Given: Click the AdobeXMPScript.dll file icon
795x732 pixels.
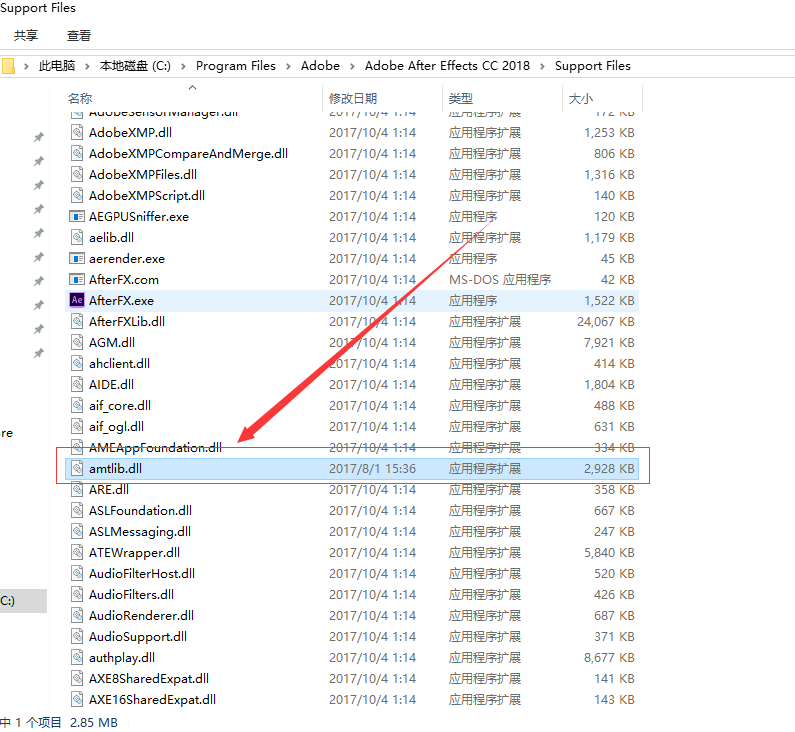Looking at the screenshot, I should coord(77,195).
